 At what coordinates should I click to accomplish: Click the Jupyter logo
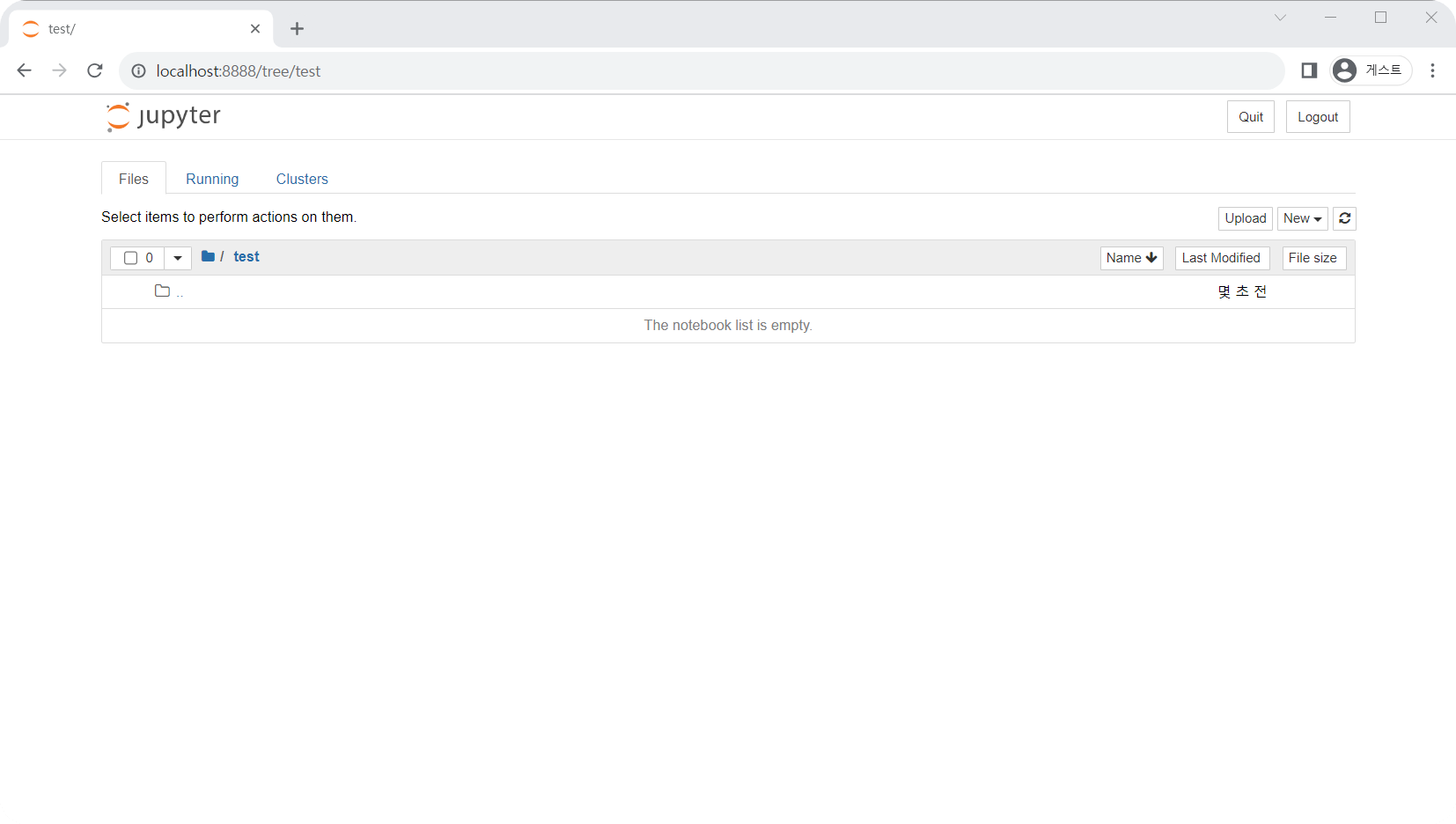(164, 116)
